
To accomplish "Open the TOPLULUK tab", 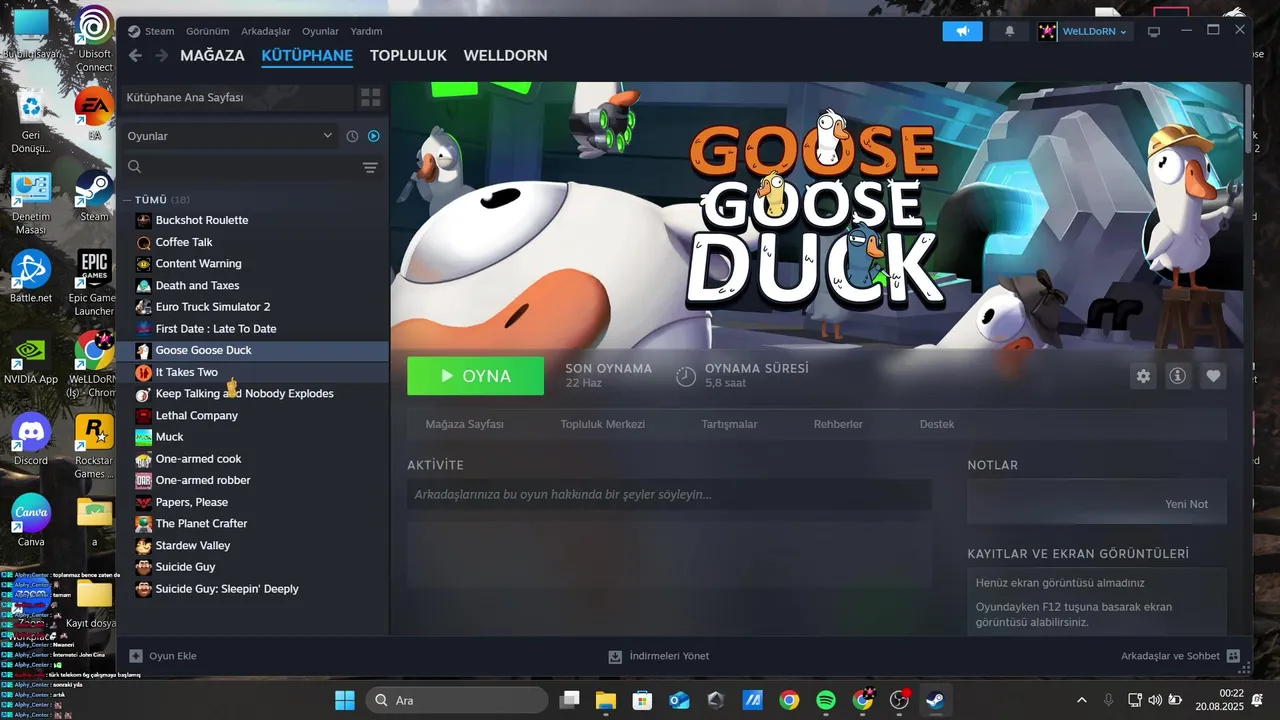I will (x=408, y=56).
